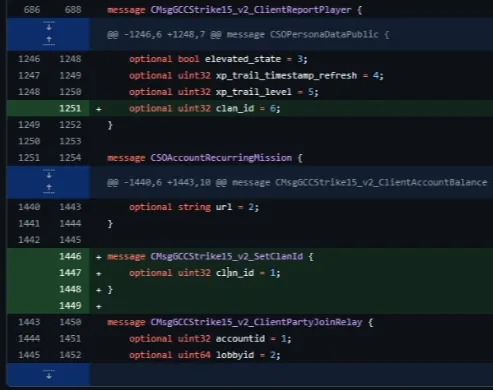Select new line number 1251
Screen dimensions: 493x390
(x=70, y=108)
